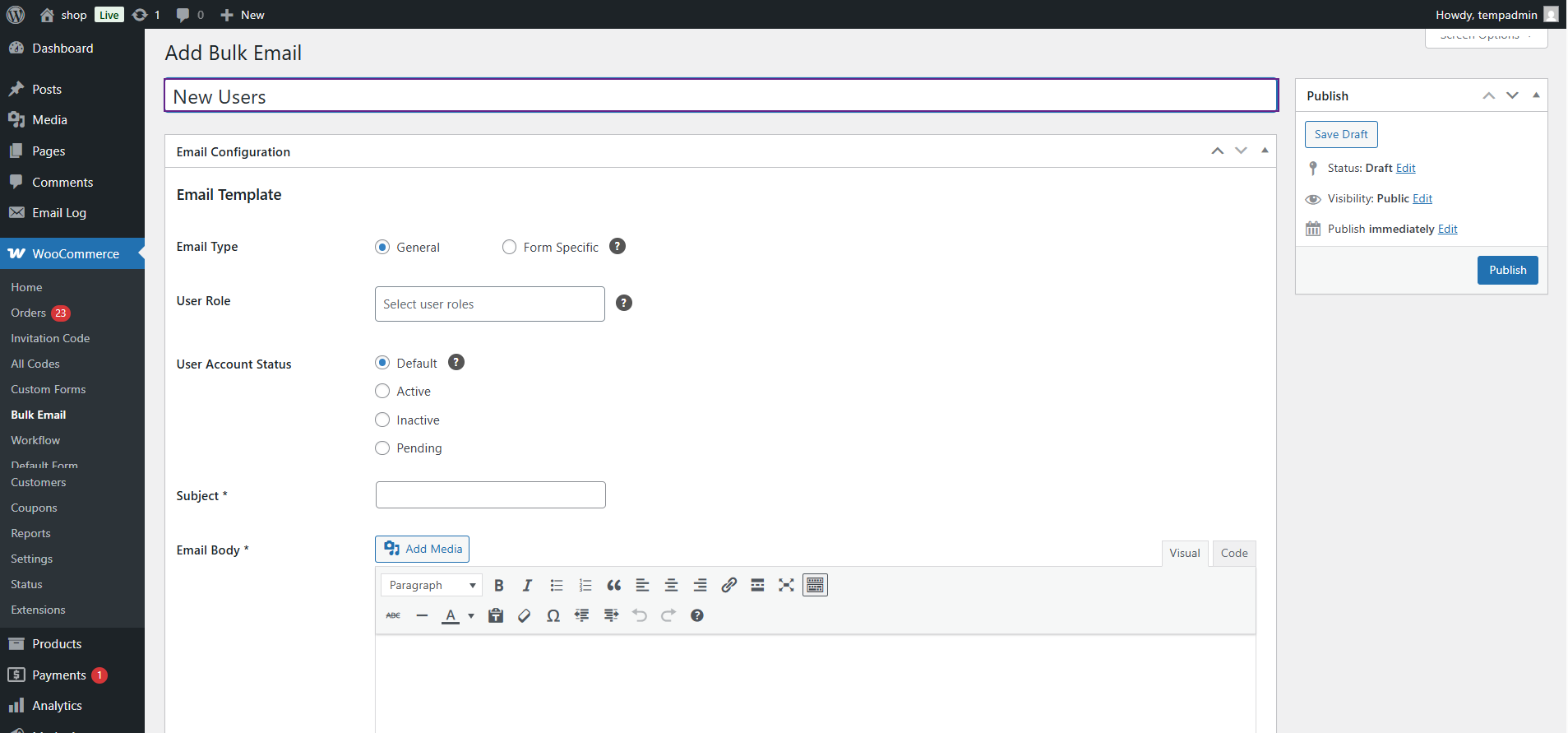Image resolution: width=1568 pixels, height=733 pixels.
Task: Switch to the Code editor tab
Action: click(1233, 554)
